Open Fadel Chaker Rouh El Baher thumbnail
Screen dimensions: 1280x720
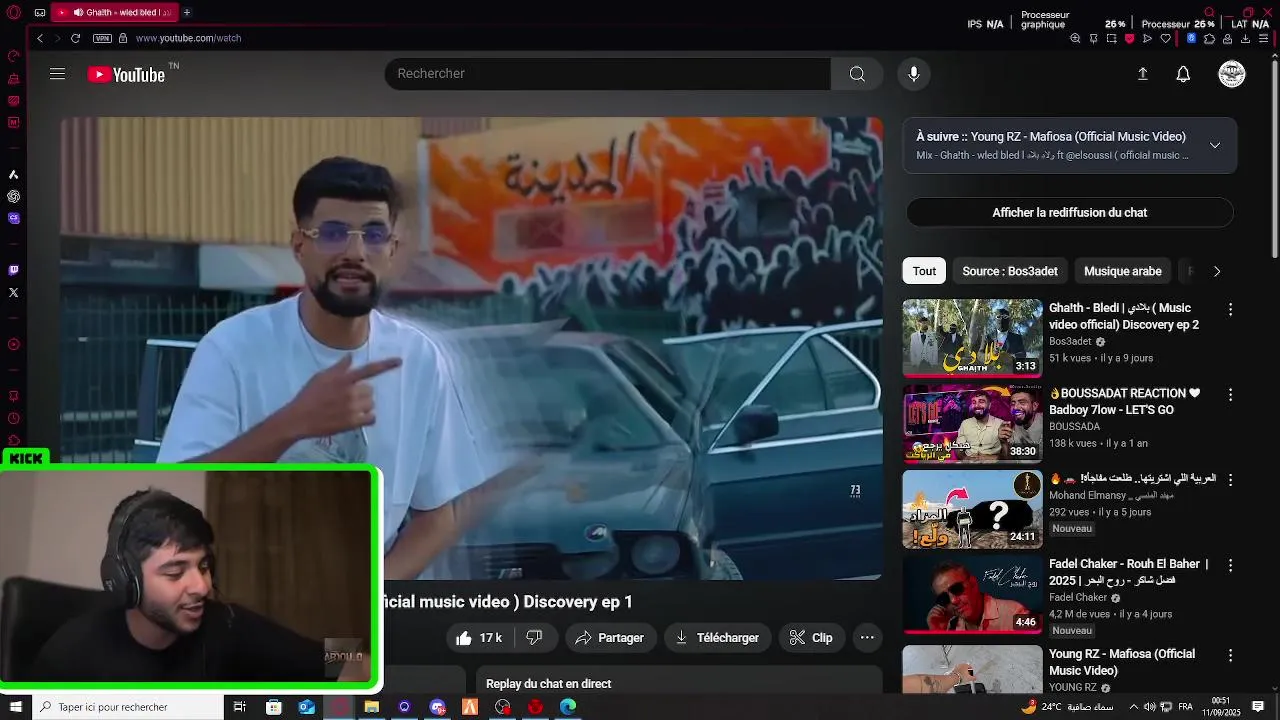click(972, 595)
